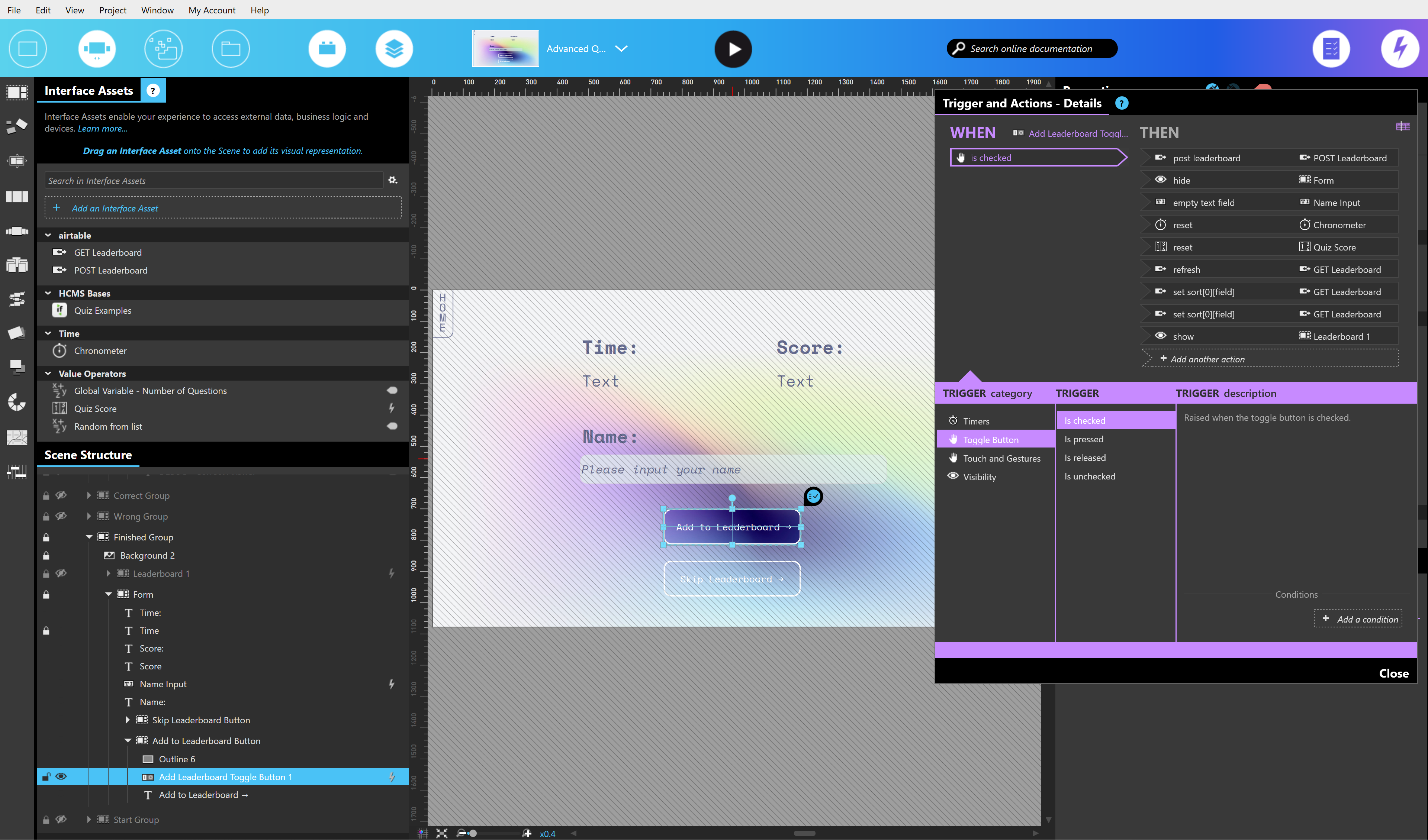Expand the Skip Leaderboard Button group
Screen dimensions: 1428x840
[128, 720]
